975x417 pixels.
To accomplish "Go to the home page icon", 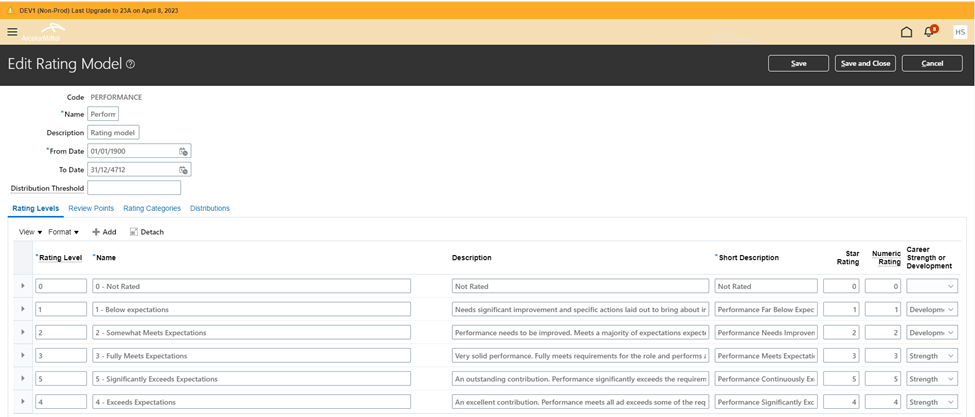I will tap(907, 32).
